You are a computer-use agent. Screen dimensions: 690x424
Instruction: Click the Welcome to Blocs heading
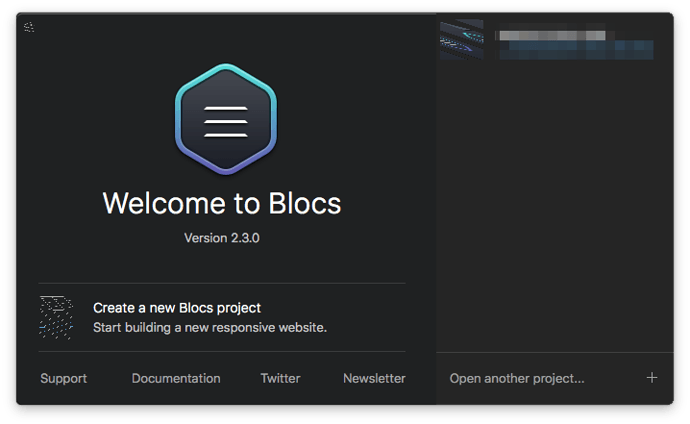[x=222, y=203]
